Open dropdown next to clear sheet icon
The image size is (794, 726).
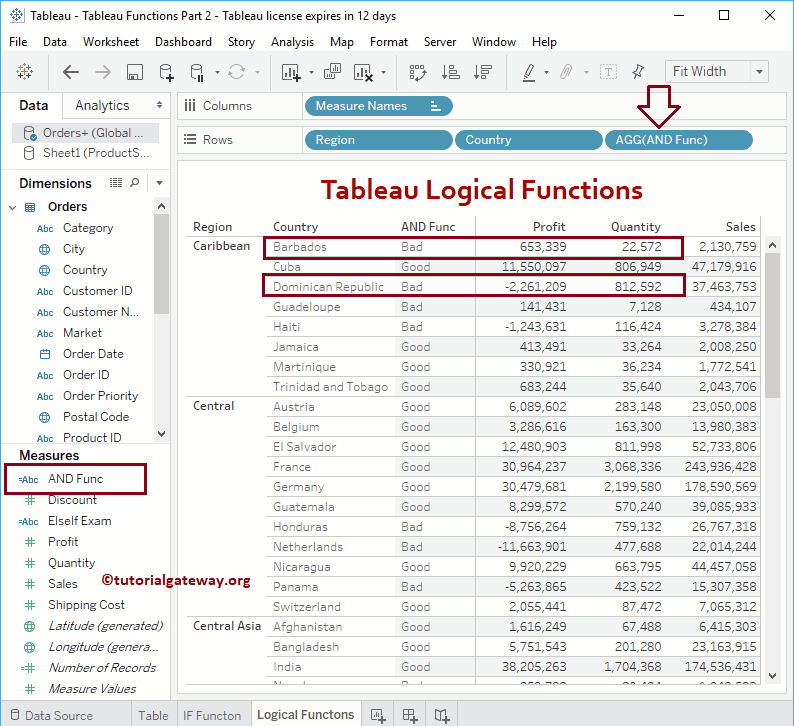click(383, 72)
